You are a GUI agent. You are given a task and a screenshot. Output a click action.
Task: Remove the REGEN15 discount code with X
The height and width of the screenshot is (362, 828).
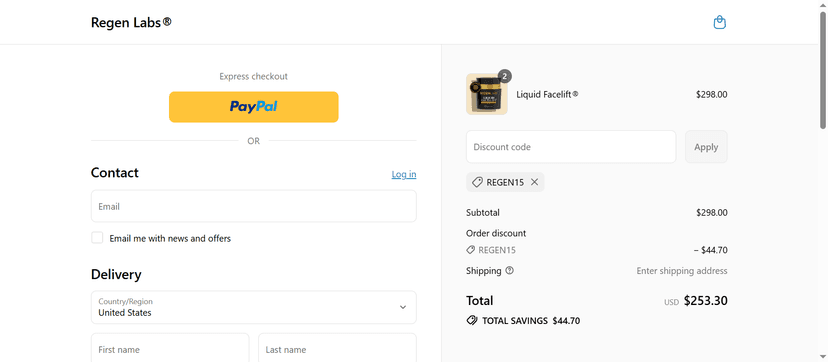pos(534,182)
